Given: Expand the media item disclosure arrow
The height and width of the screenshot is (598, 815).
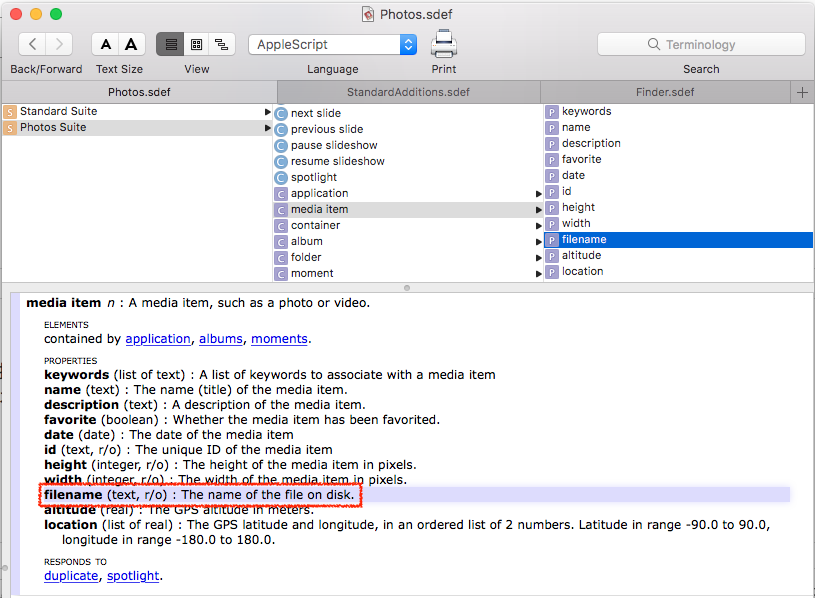Looking at the screenshot, I should (x=538, y=210).
